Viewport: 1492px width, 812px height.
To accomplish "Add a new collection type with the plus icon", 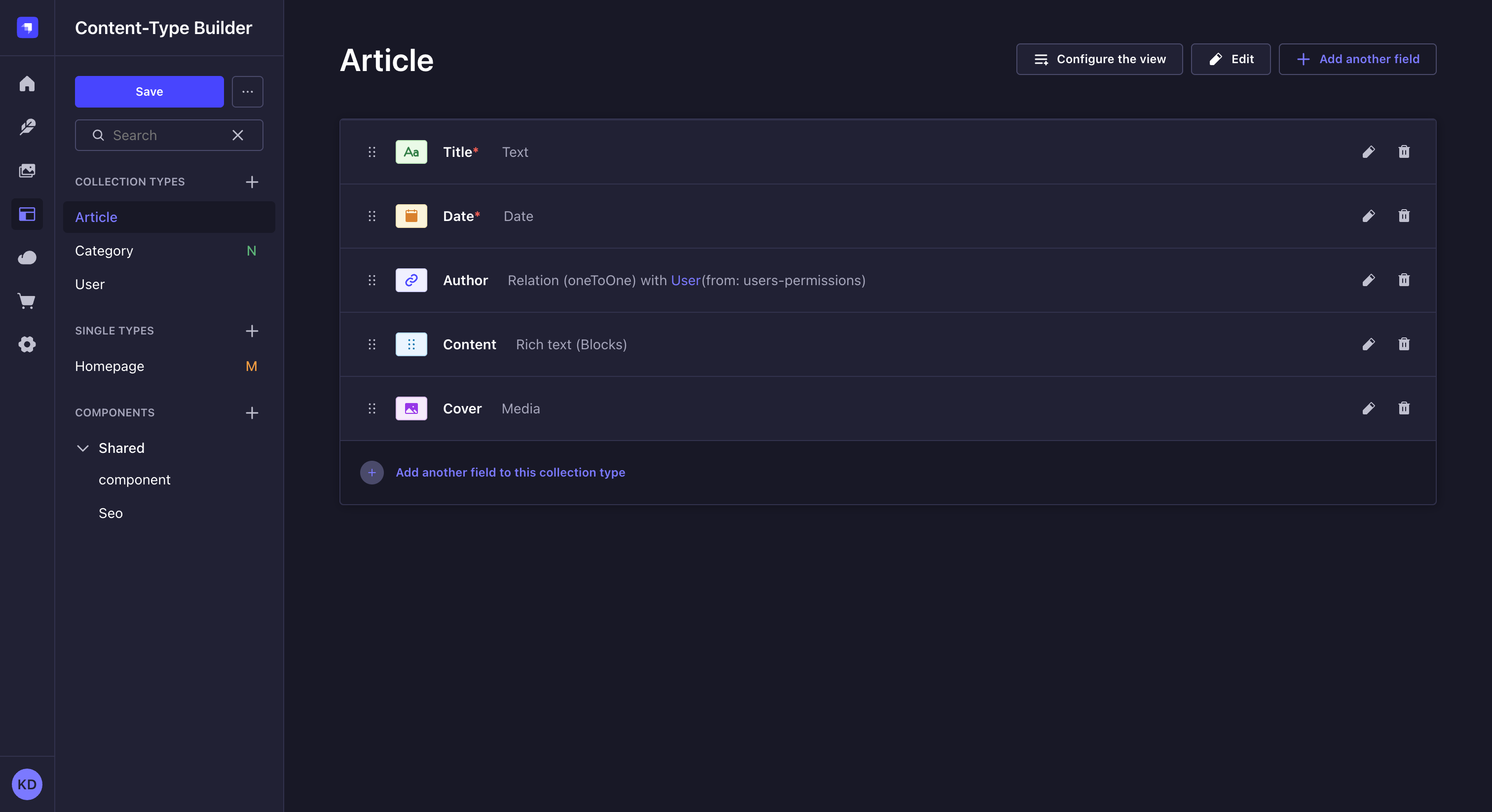I will pyautogui.click(x=252, y=182).
